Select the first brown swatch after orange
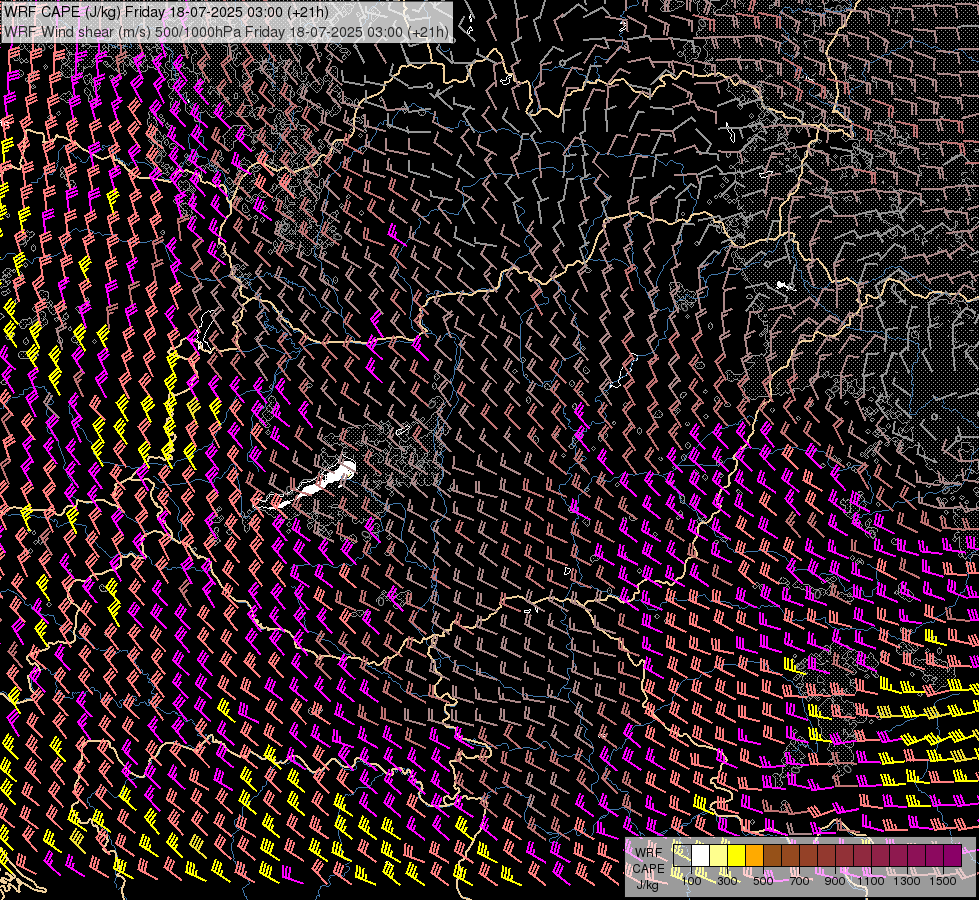 [772, 855]
